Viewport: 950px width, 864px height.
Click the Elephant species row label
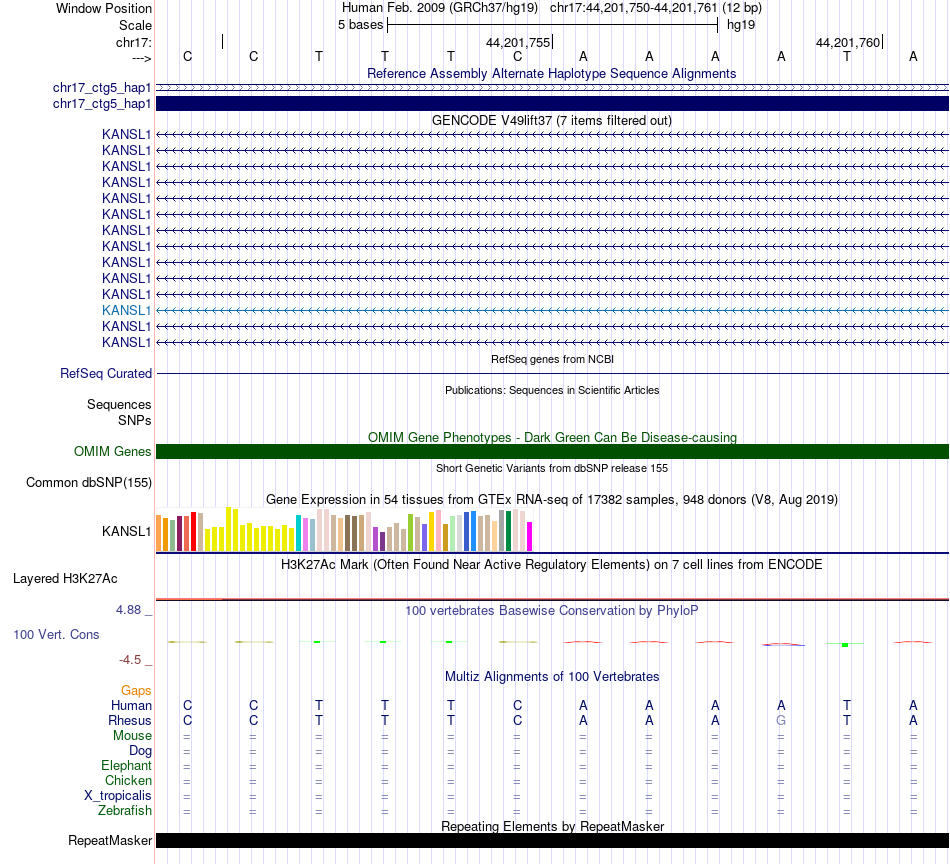coord(126,765)
